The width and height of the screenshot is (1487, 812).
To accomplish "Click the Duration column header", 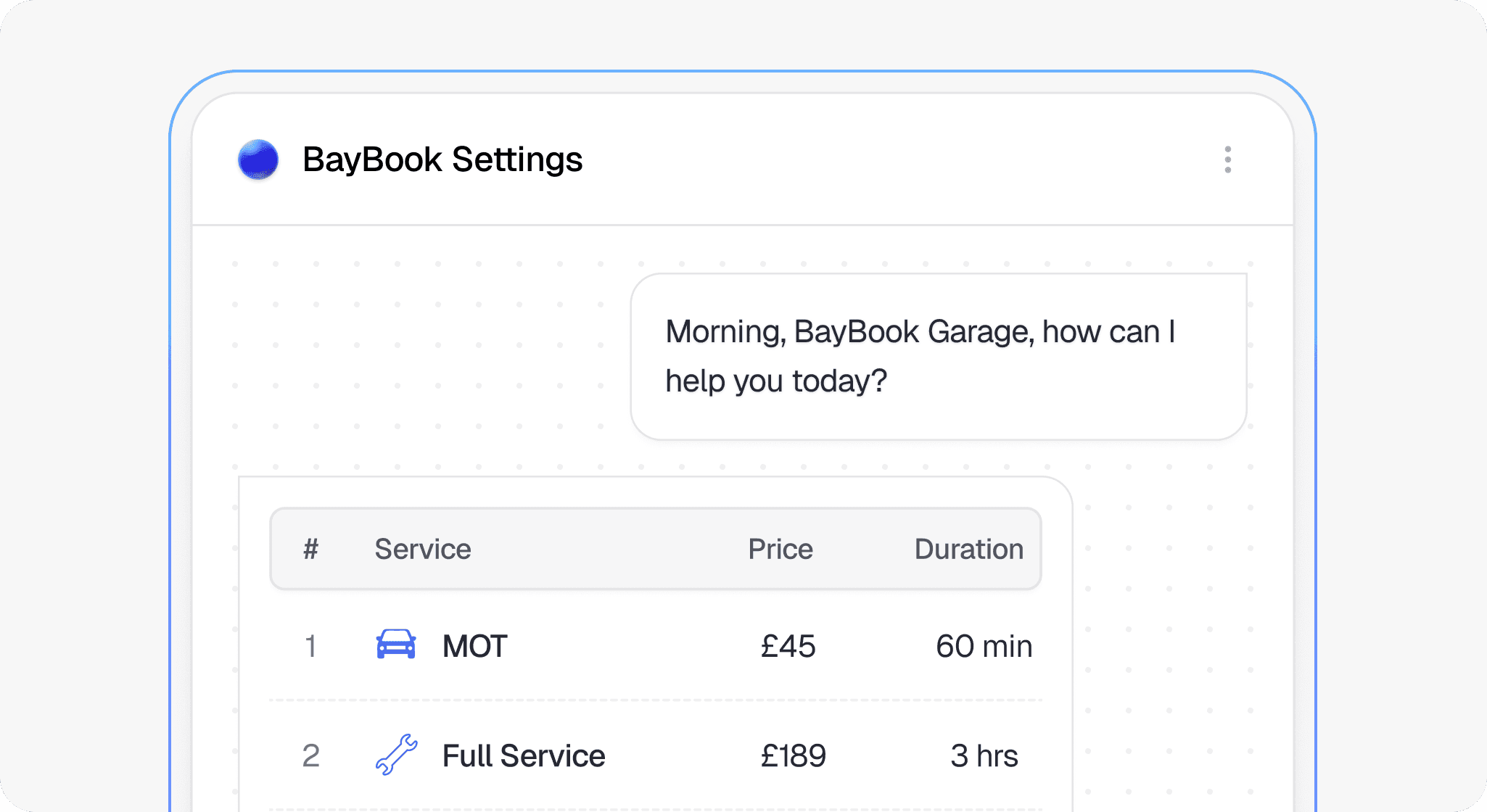I will click(x=968, y=549).
